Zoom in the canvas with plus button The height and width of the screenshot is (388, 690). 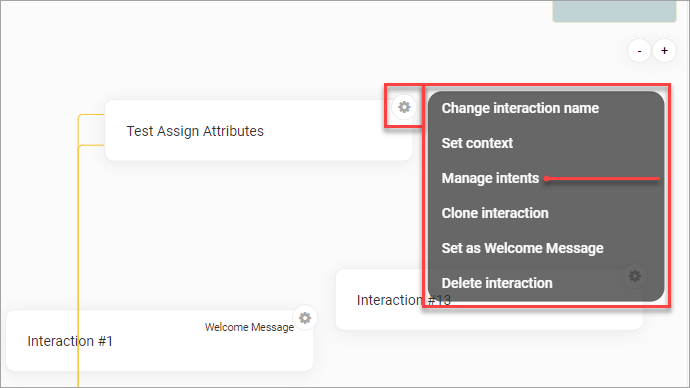click(x=664, y=51)
